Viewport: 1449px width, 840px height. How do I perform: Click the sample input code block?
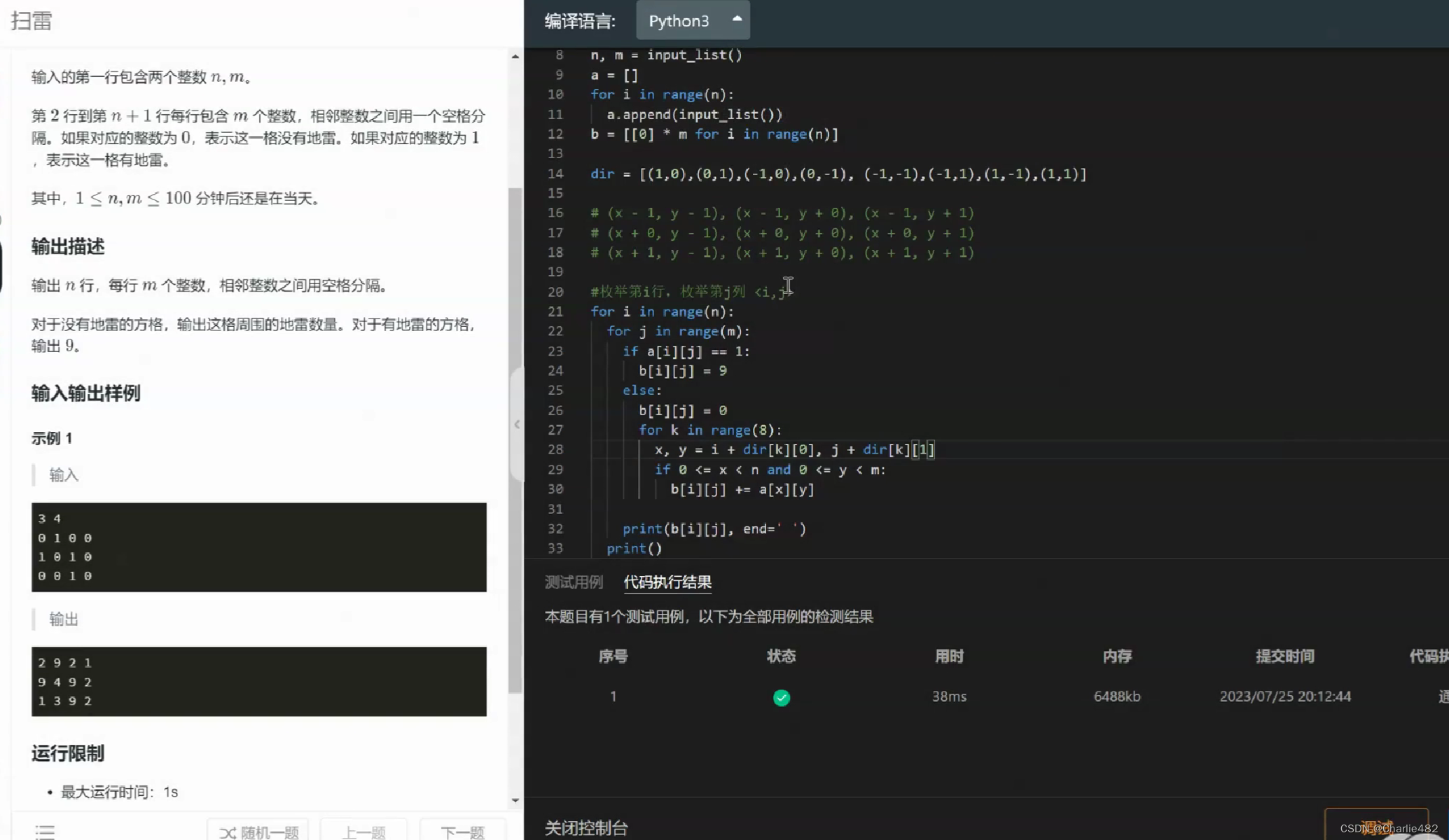coord(258,547)
